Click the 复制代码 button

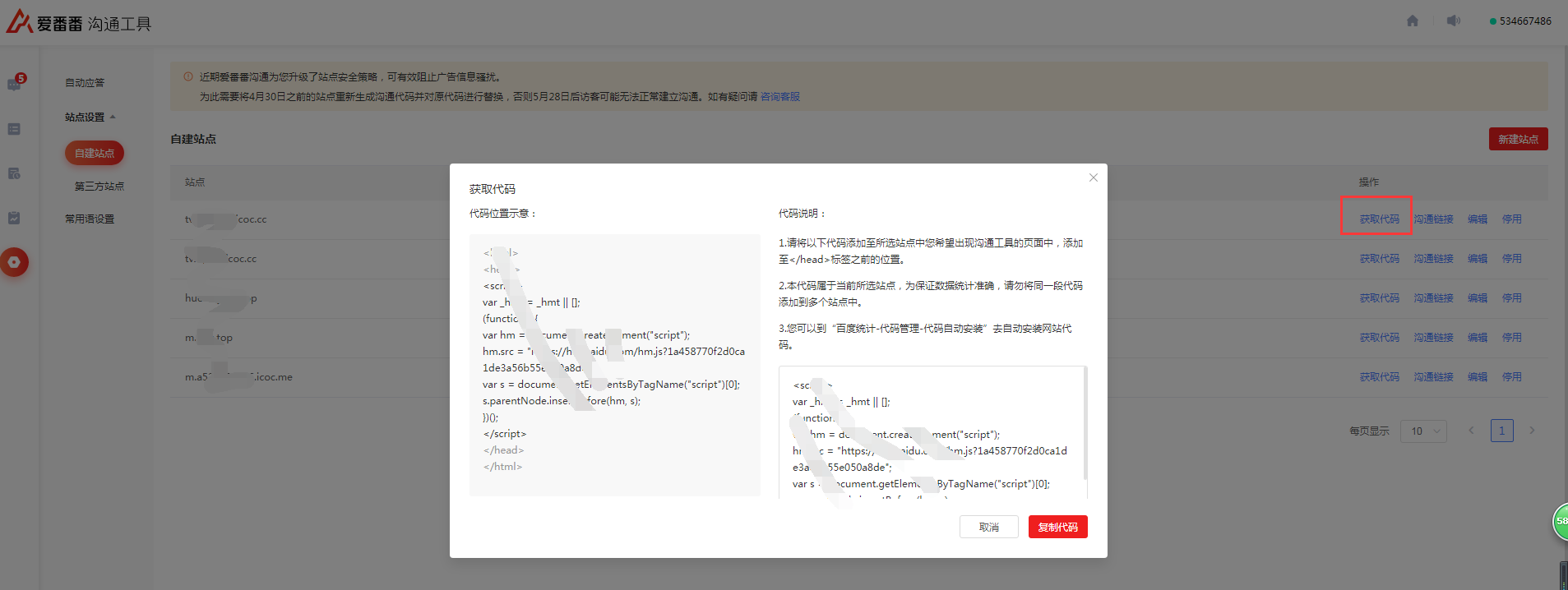click(1058, 527)
